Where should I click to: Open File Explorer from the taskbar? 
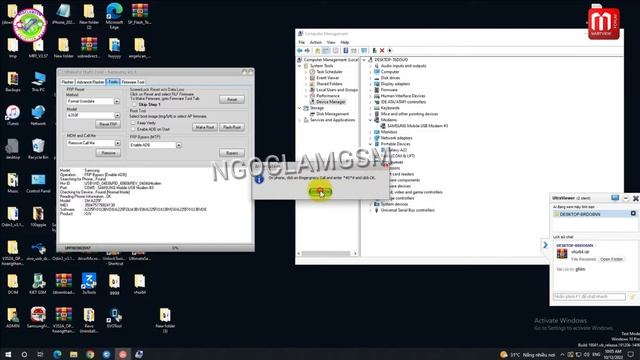tap(73, 354)
